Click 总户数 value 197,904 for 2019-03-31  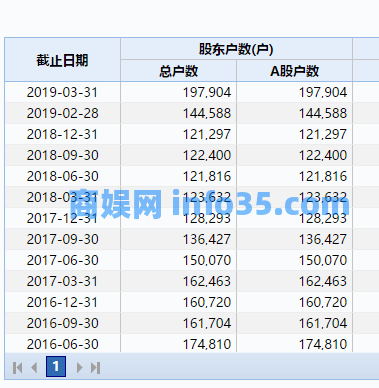(207, 92)
